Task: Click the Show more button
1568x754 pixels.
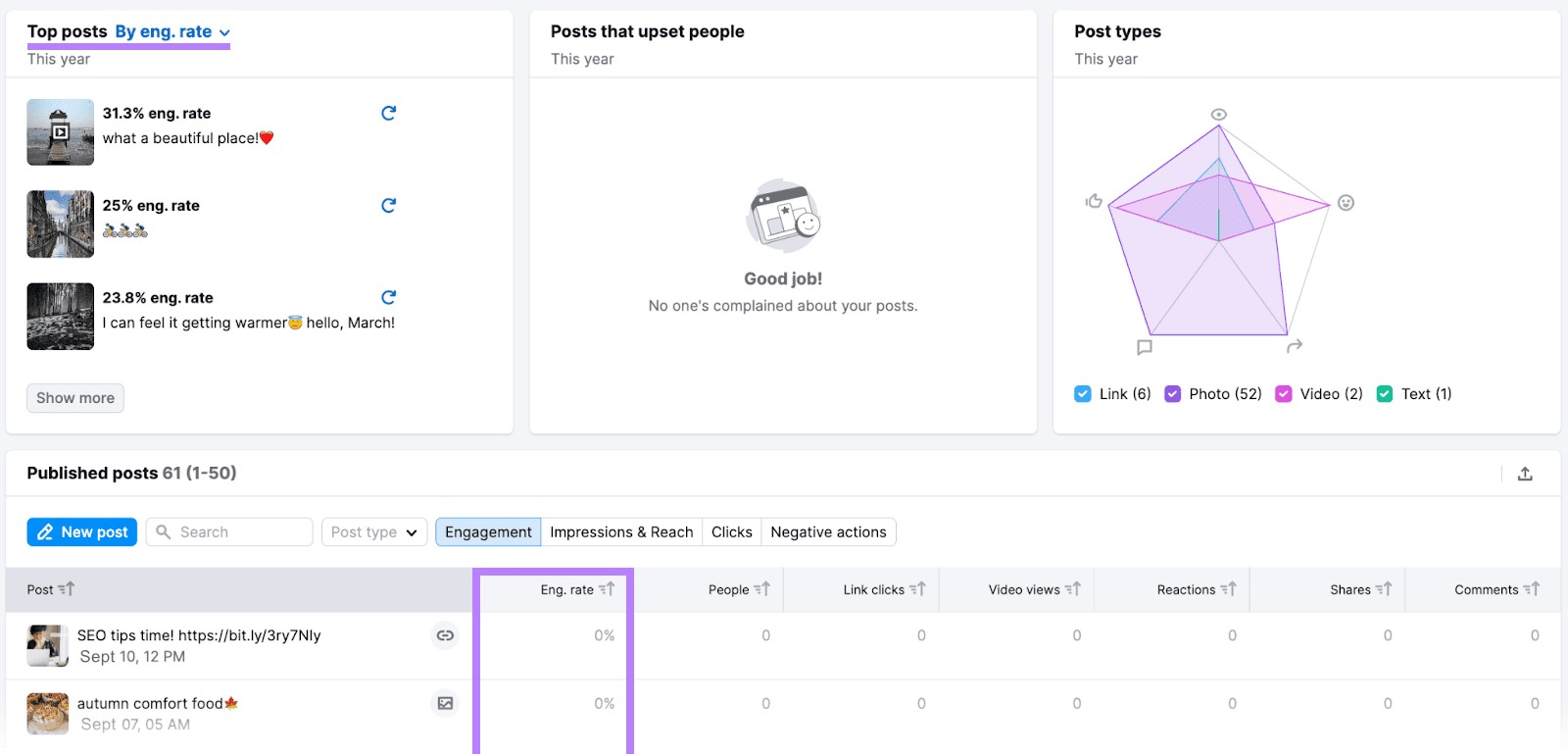Action: (x=75, y=398)
